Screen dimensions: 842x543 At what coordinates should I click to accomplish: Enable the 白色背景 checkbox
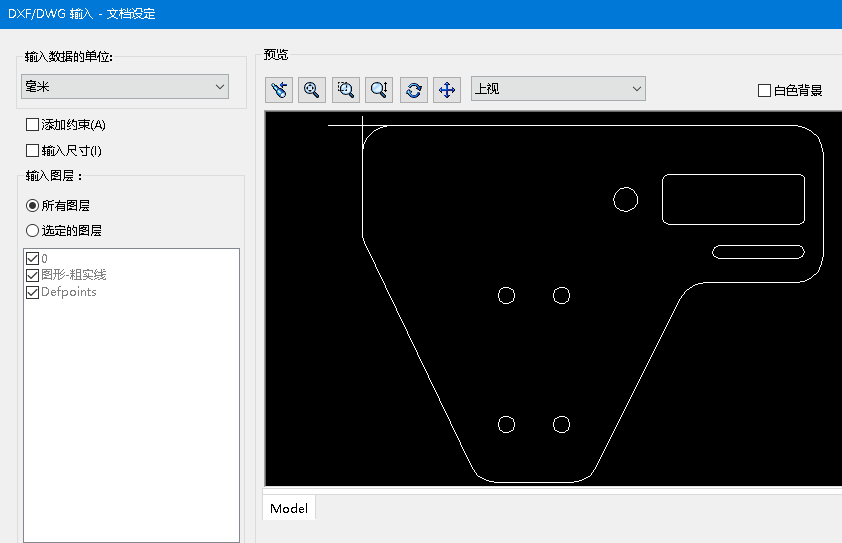pyautogui.click(x=764, y=90)
